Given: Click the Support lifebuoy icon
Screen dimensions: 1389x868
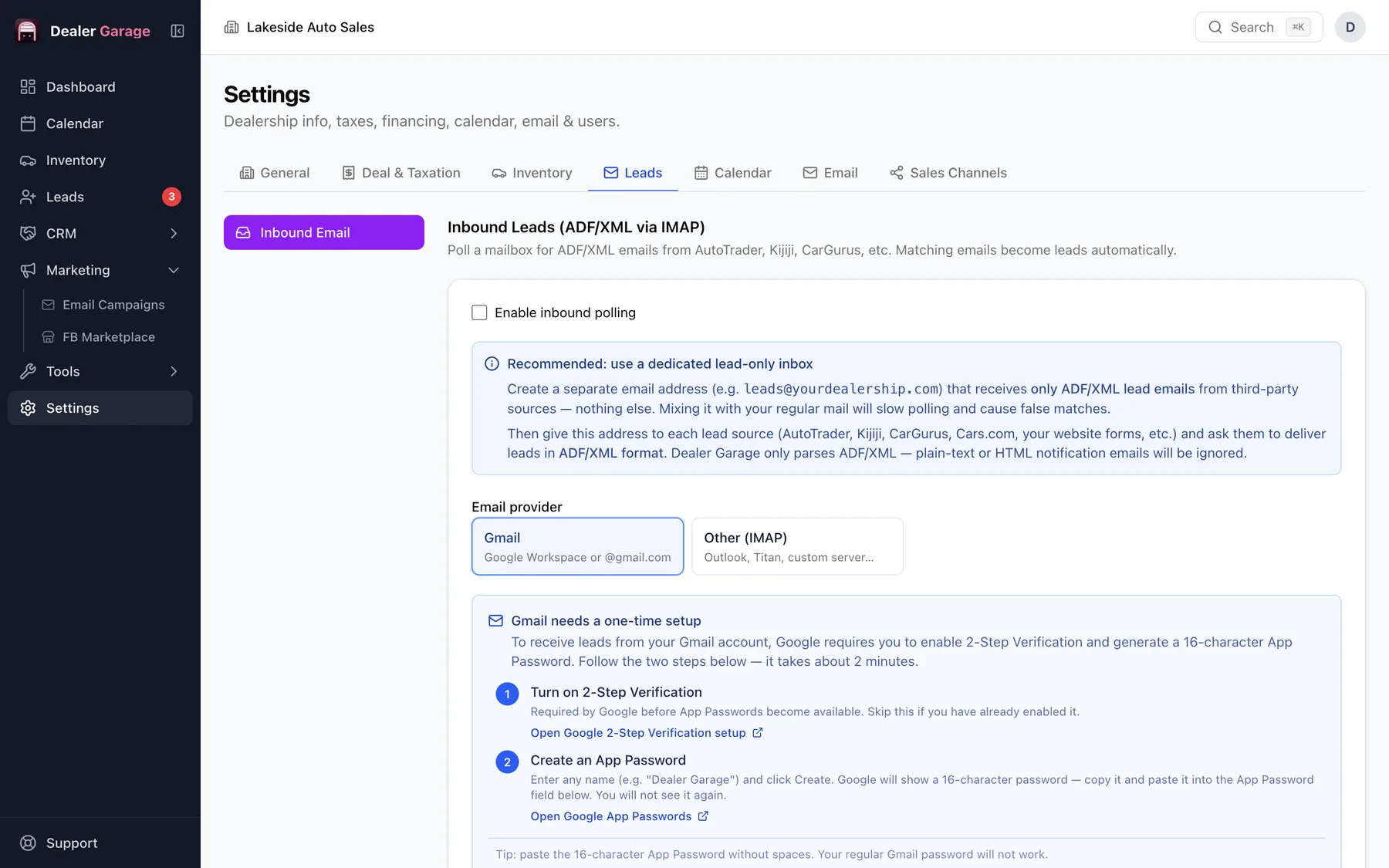Looking at the screenshot, I should click(x=28, y=843).
